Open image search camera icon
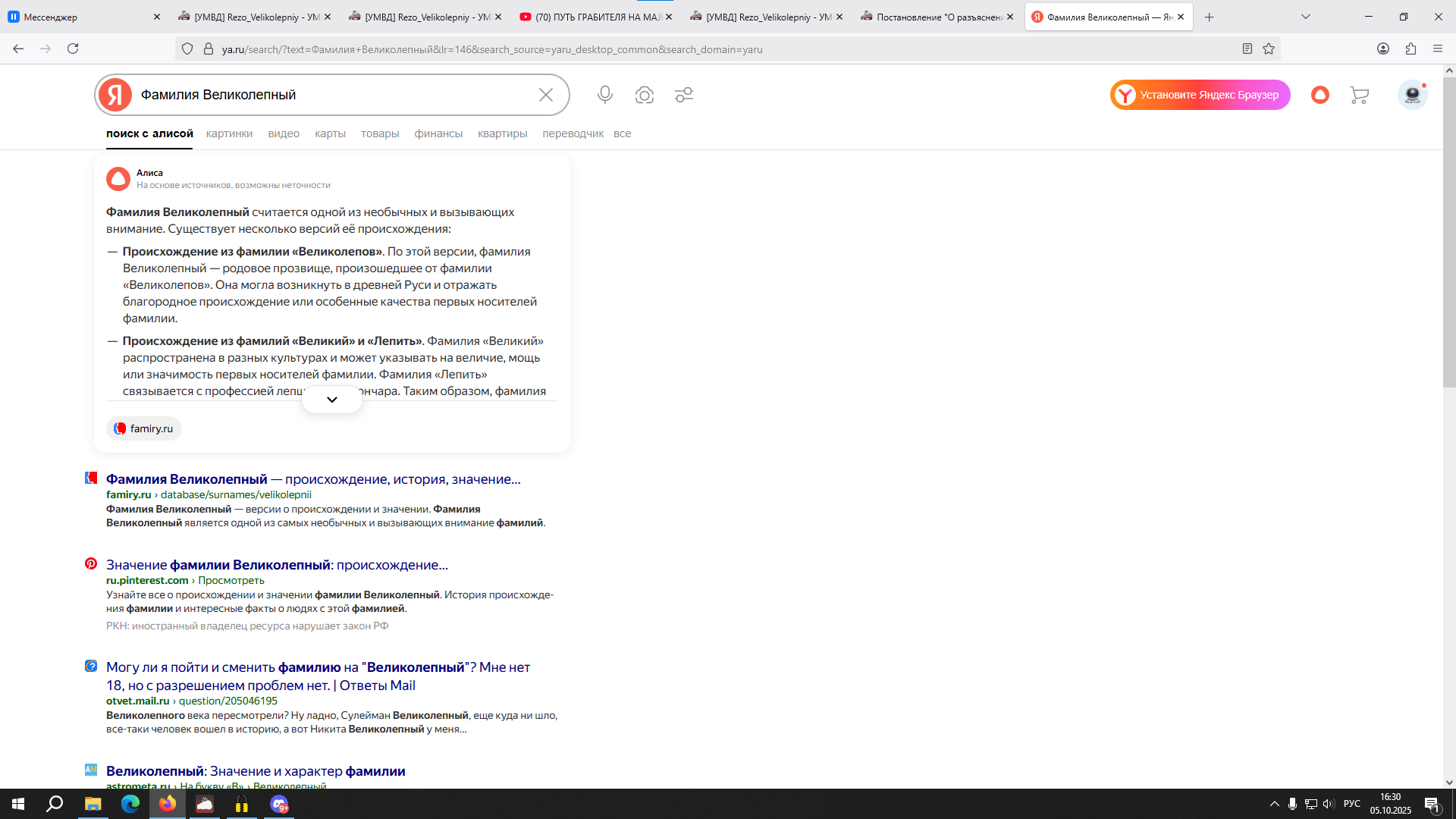The image size is (1456, 819). tap(644, 95)
